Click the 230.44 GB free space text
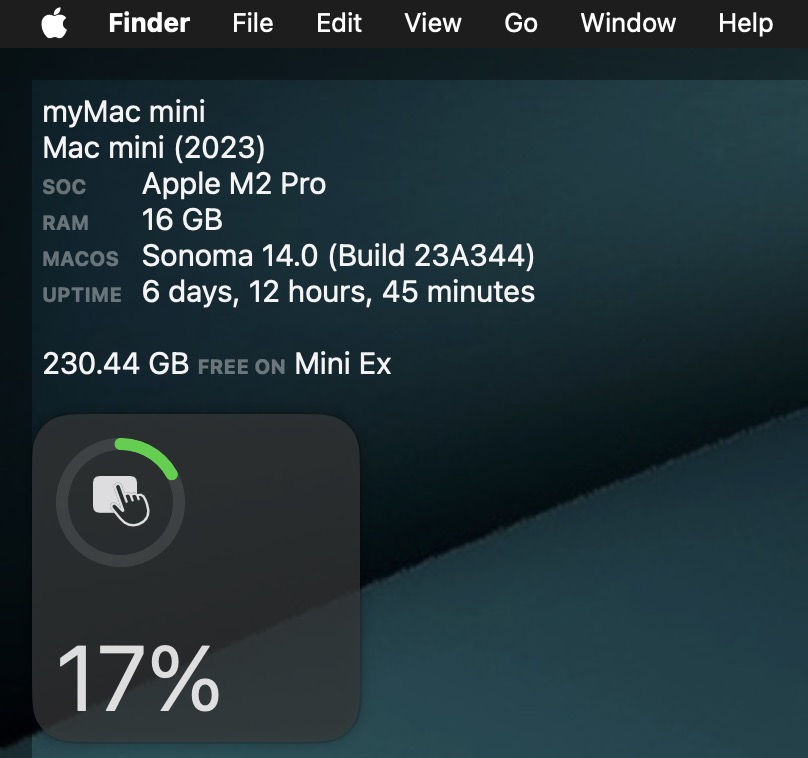 click(116, 364)
